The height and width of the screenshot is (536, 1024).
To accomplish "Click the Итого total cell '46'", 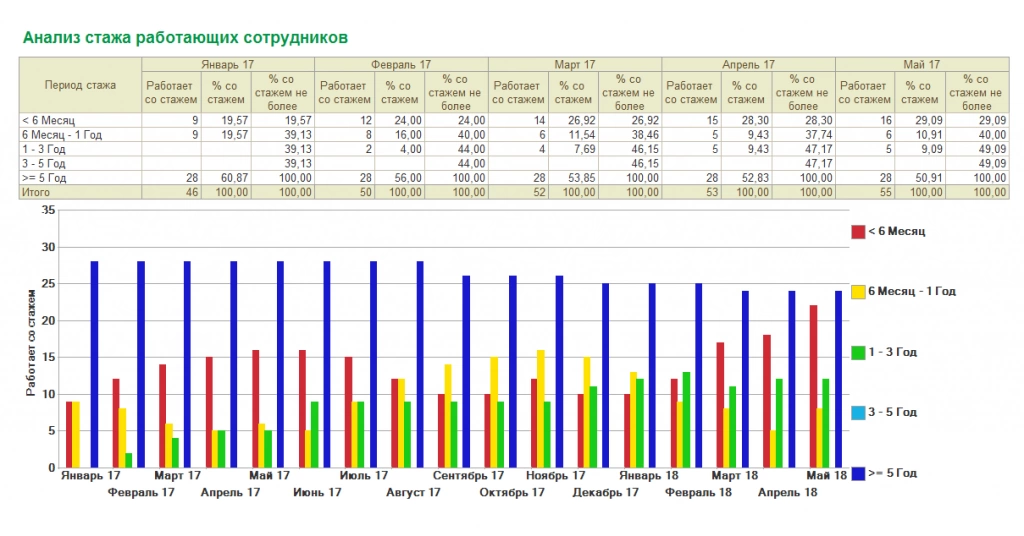I will [x=171, y=192].
